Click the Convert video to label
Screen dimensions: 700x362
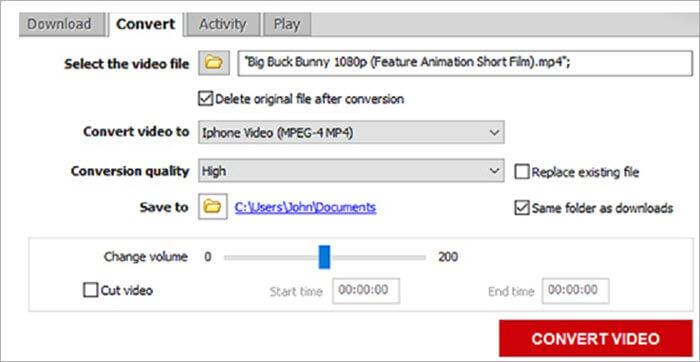[x=136, y=132]
